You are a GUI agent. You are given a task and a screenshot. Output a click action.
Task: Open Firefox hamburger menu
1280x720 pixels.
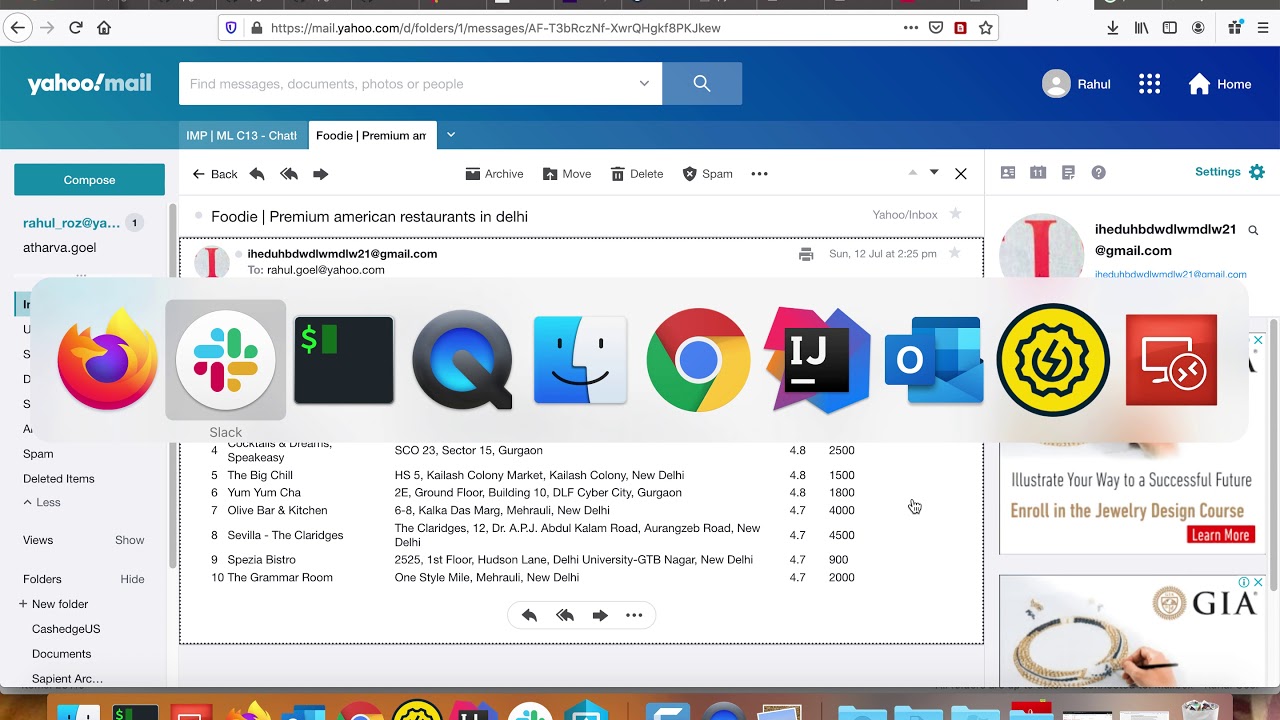click(x=1264, y=28)
